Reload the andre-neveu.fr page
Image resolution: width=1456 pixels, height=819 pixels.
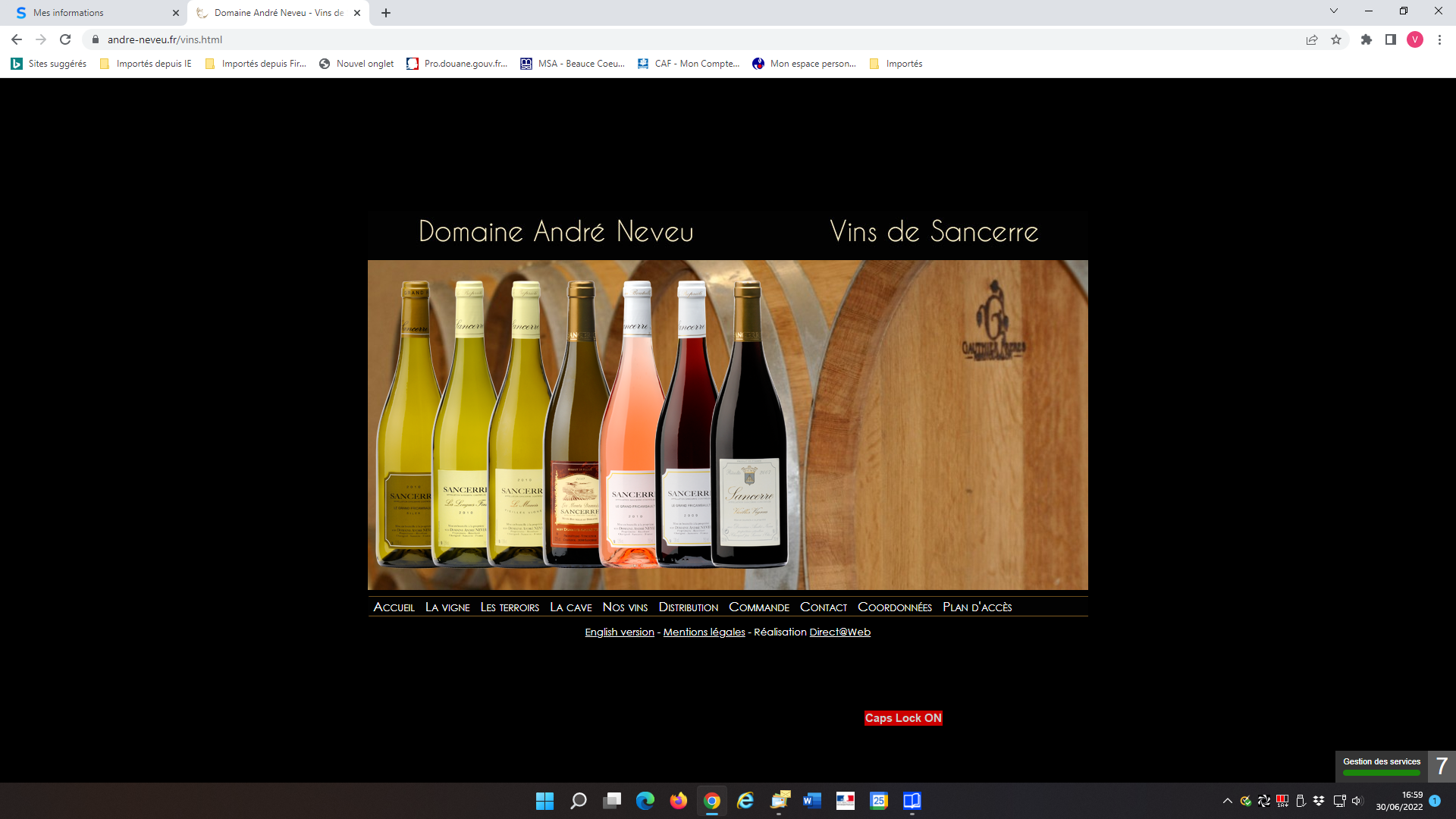[65, 39]
